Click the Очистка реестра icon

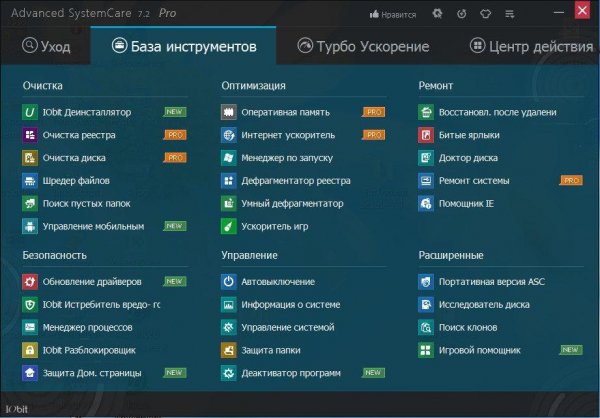point(30,135)
